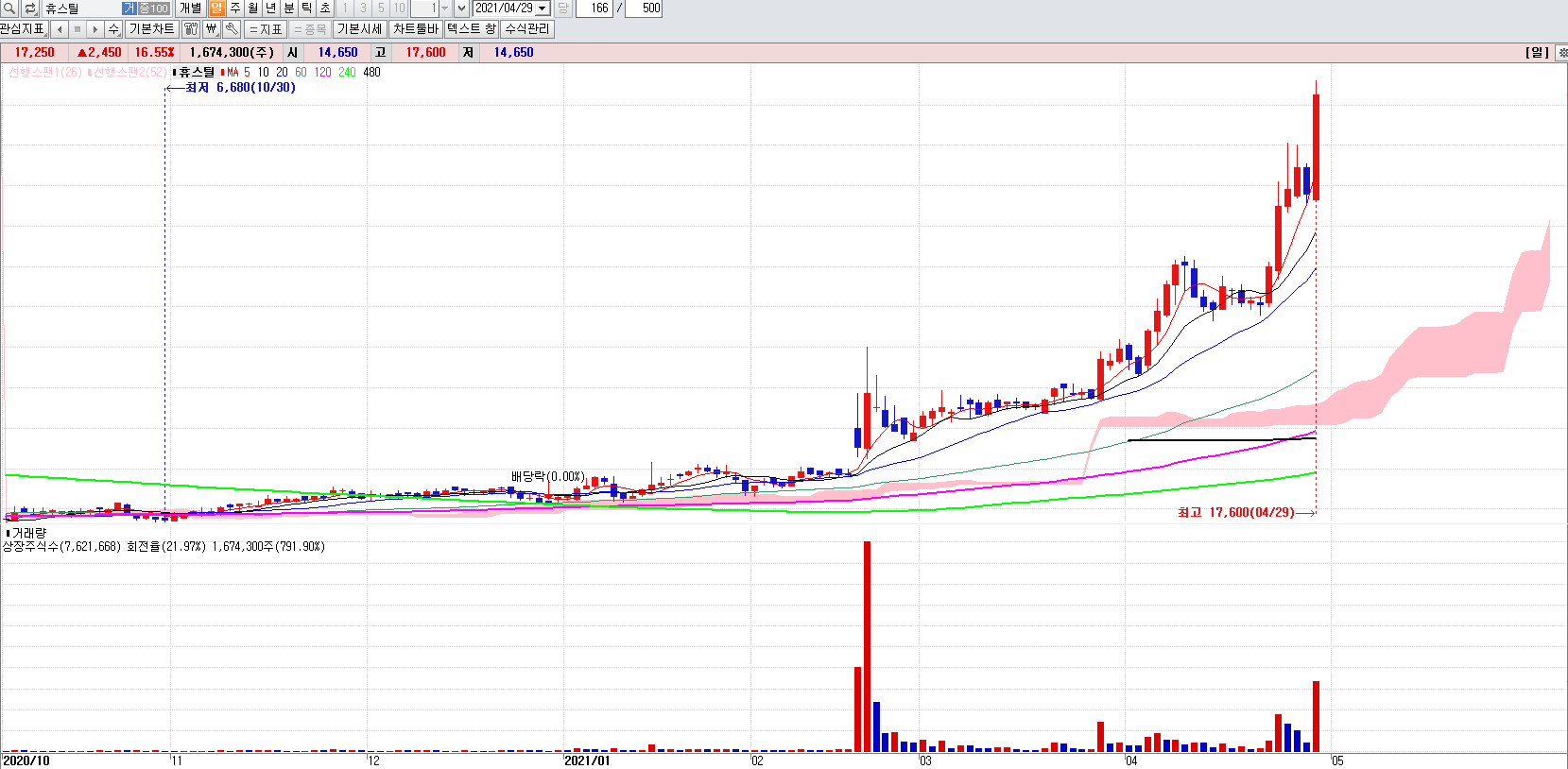Viewport: 1568px width, 769px height.
Task: Open the =지표 indicator menu
Action: (266, 29)
